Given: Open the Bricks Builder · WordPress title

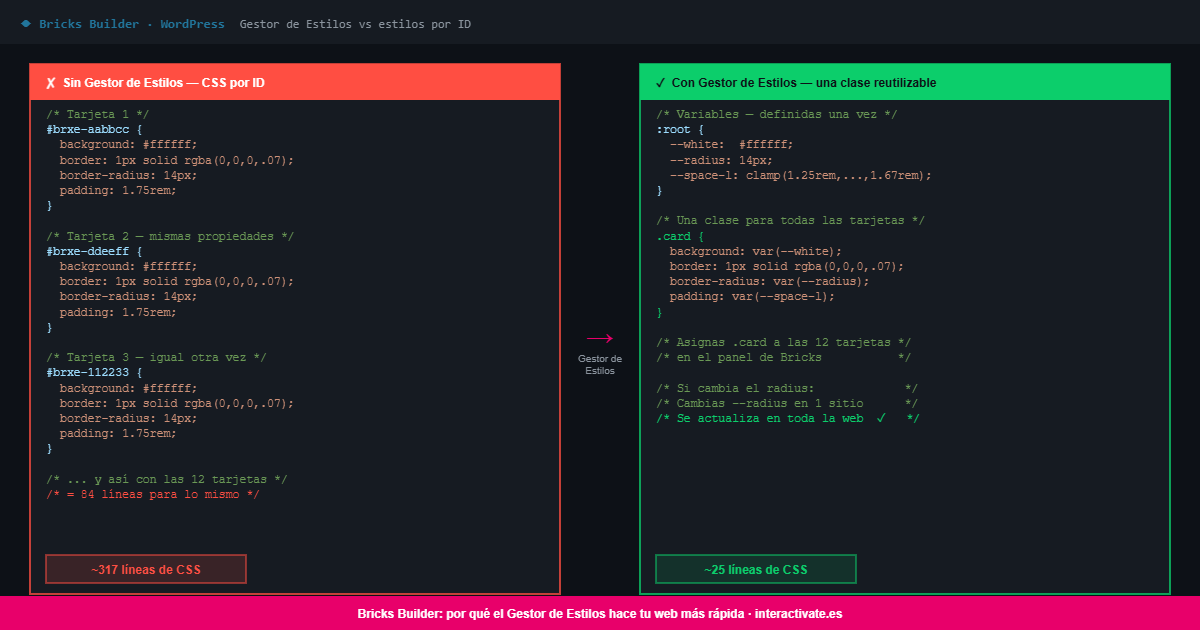Looking at the screenshot, I should pos(132,24).
